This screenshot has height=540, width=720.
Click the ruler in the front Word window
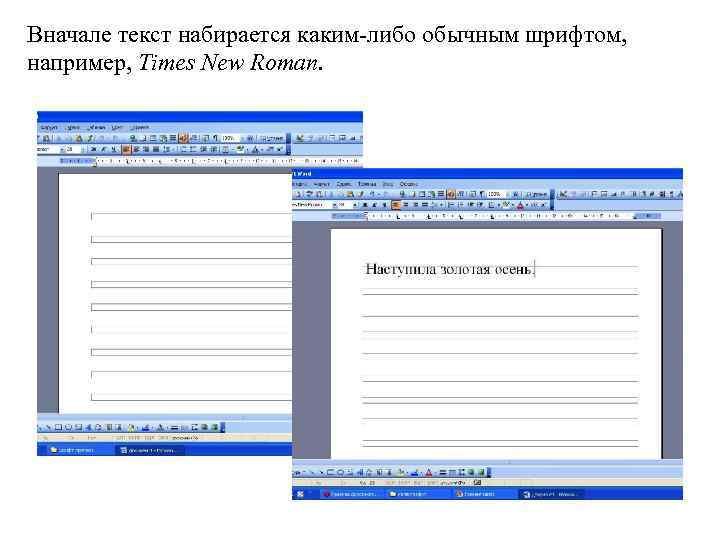click(496, 216)
